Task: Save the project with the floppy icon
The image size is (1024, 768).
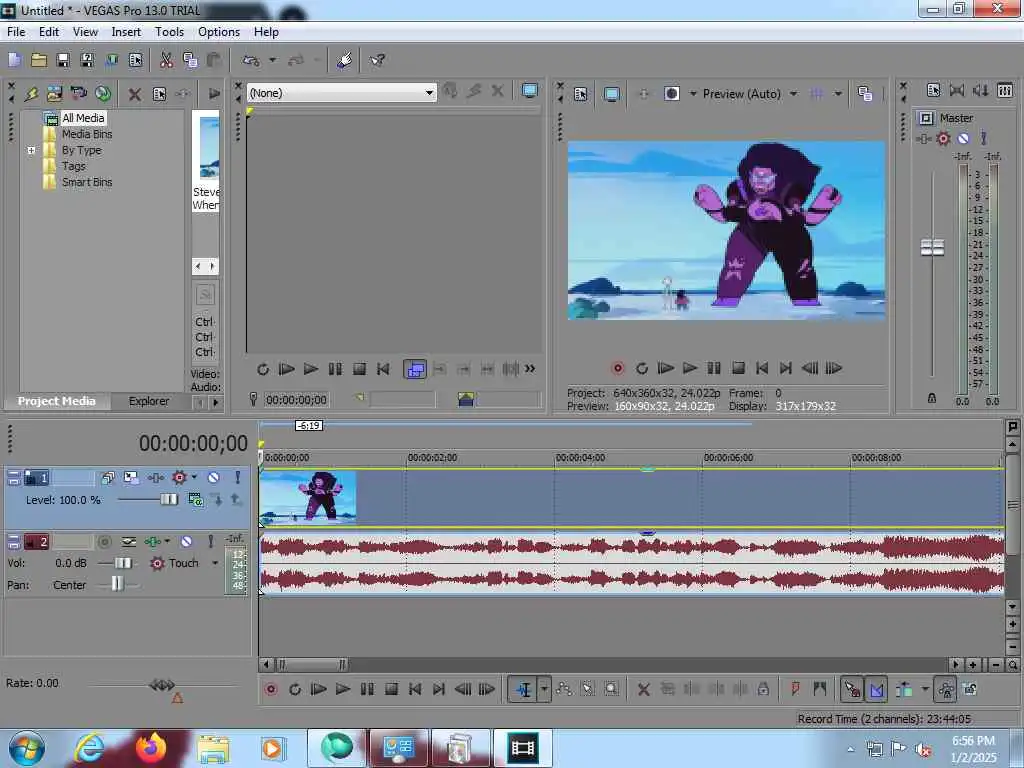Action: 63,60
